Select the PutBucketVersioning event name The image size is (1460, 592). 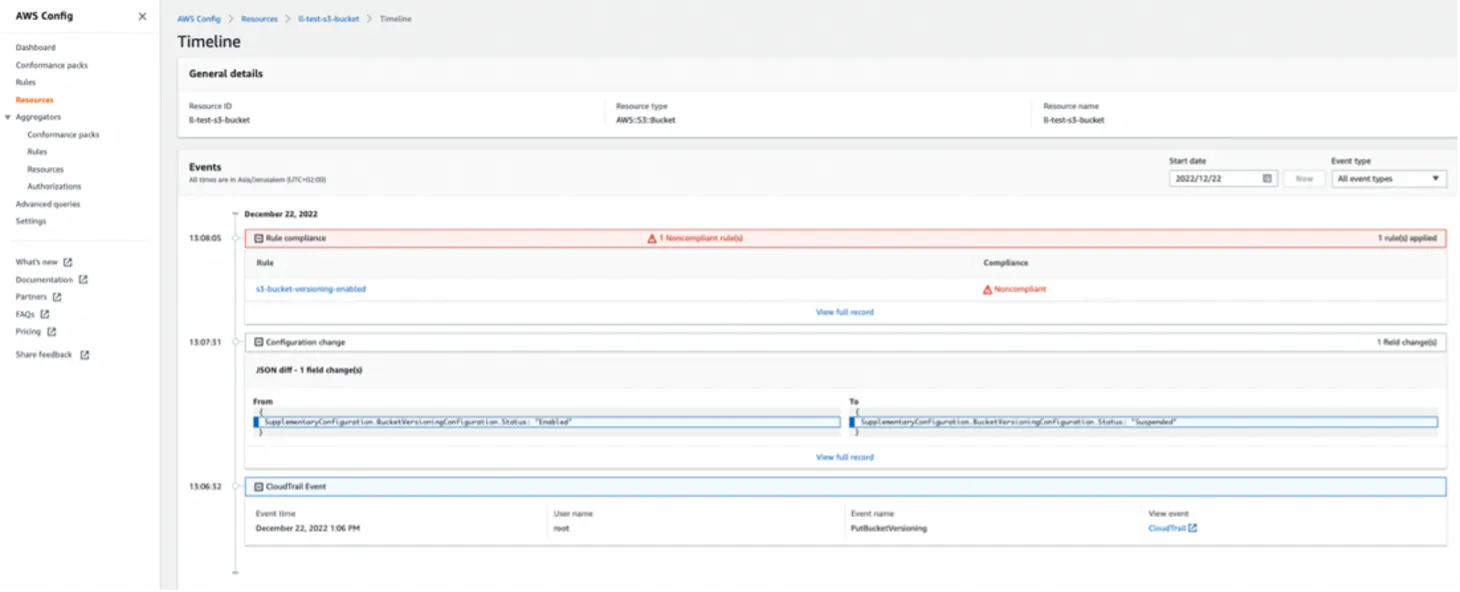click(x=889, y=528)
